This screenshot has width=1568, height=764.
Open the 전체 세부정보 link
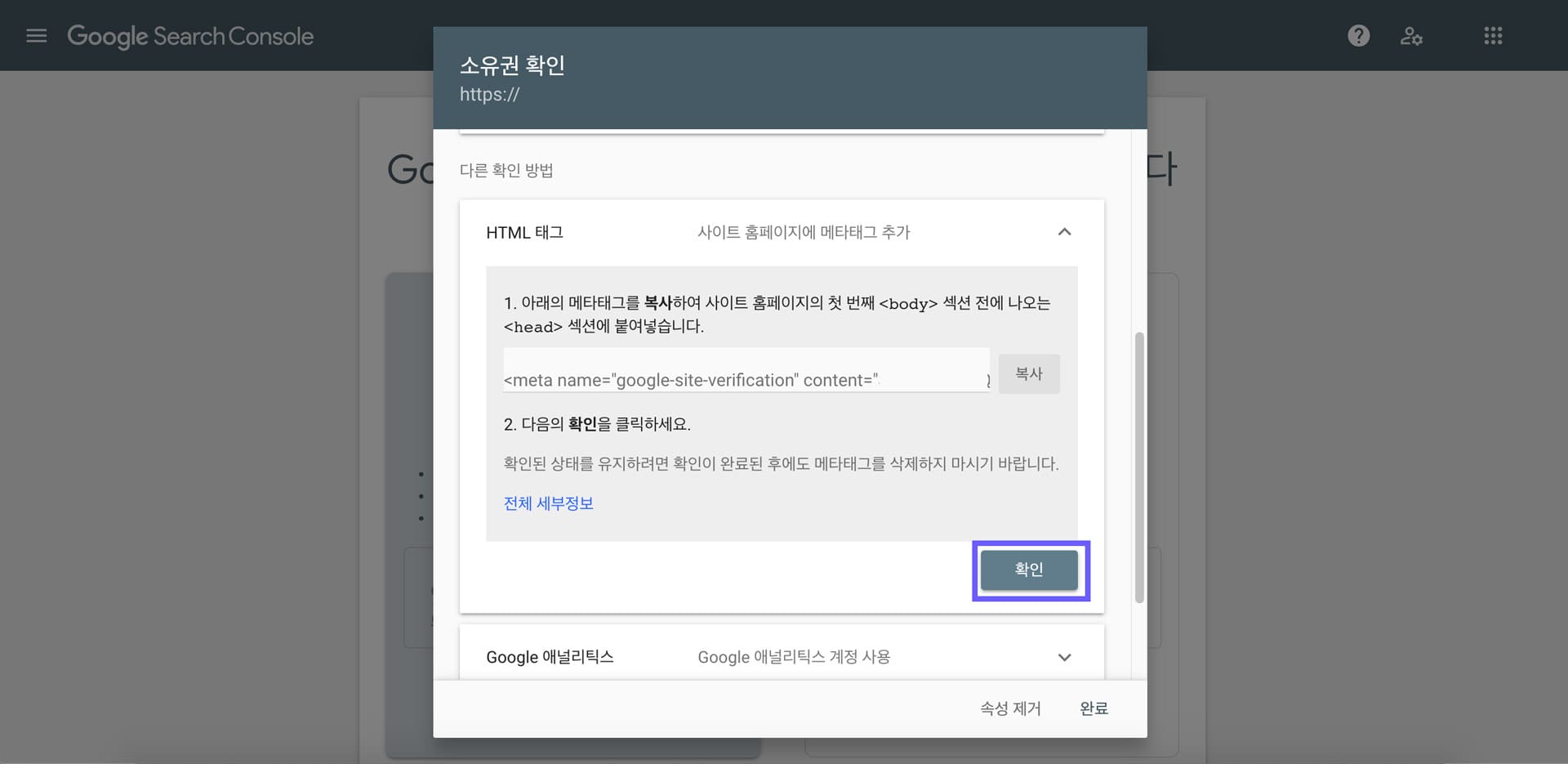(x=548, y=503)
